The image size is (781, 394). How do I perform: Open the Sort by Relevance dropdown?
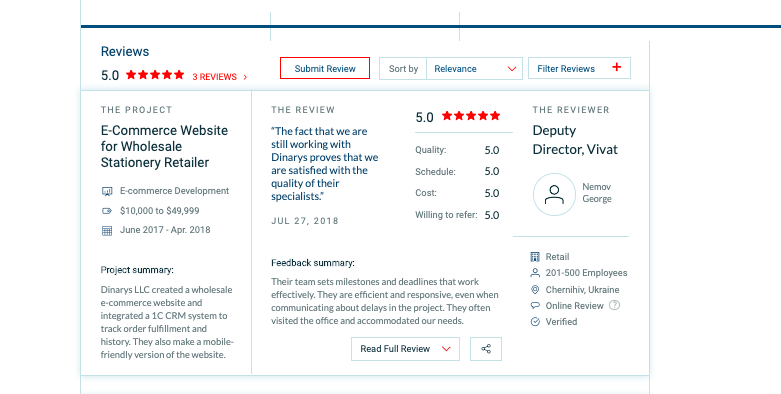(474, 68)
